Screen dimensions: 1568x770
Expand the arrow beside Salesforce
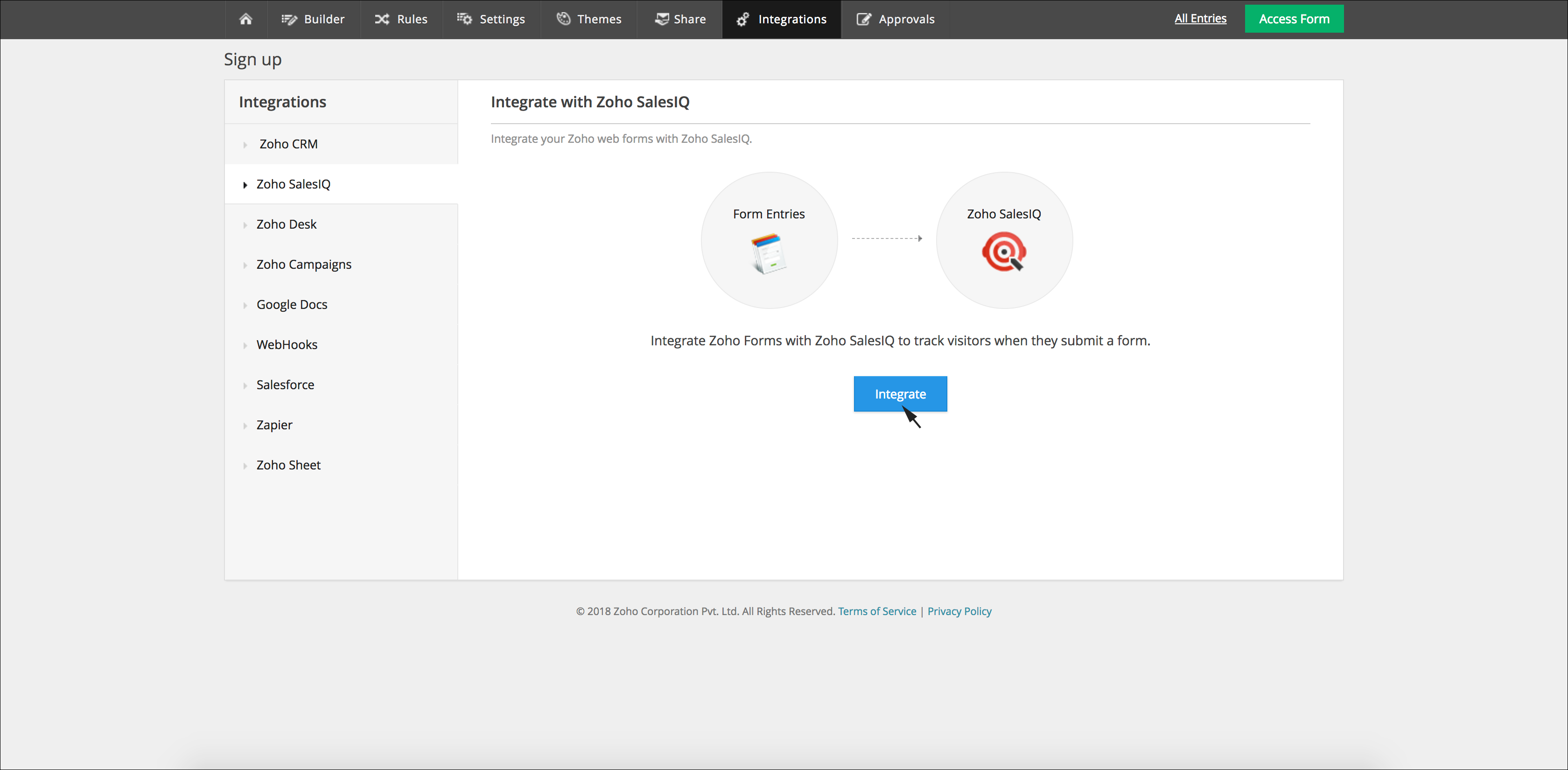pyautogui.click(x=245, y=386)
